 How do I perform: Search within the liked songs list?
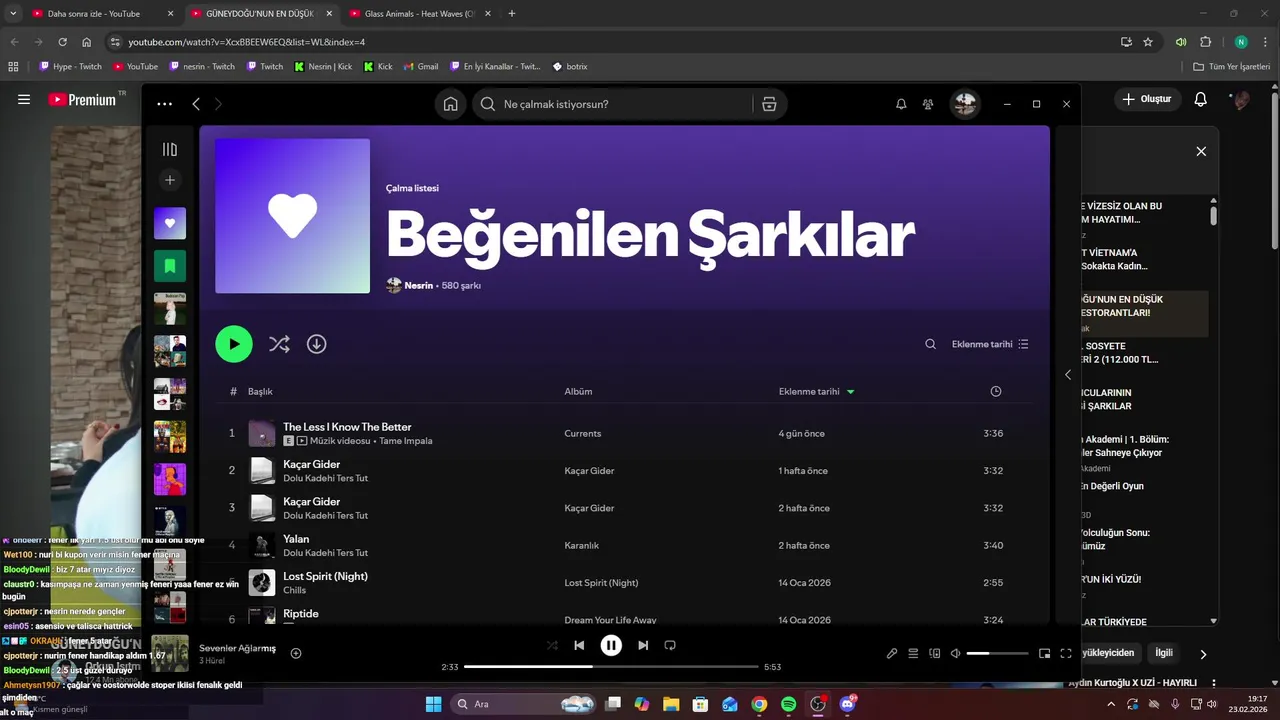pyautogui.click(x=930, y=344)
